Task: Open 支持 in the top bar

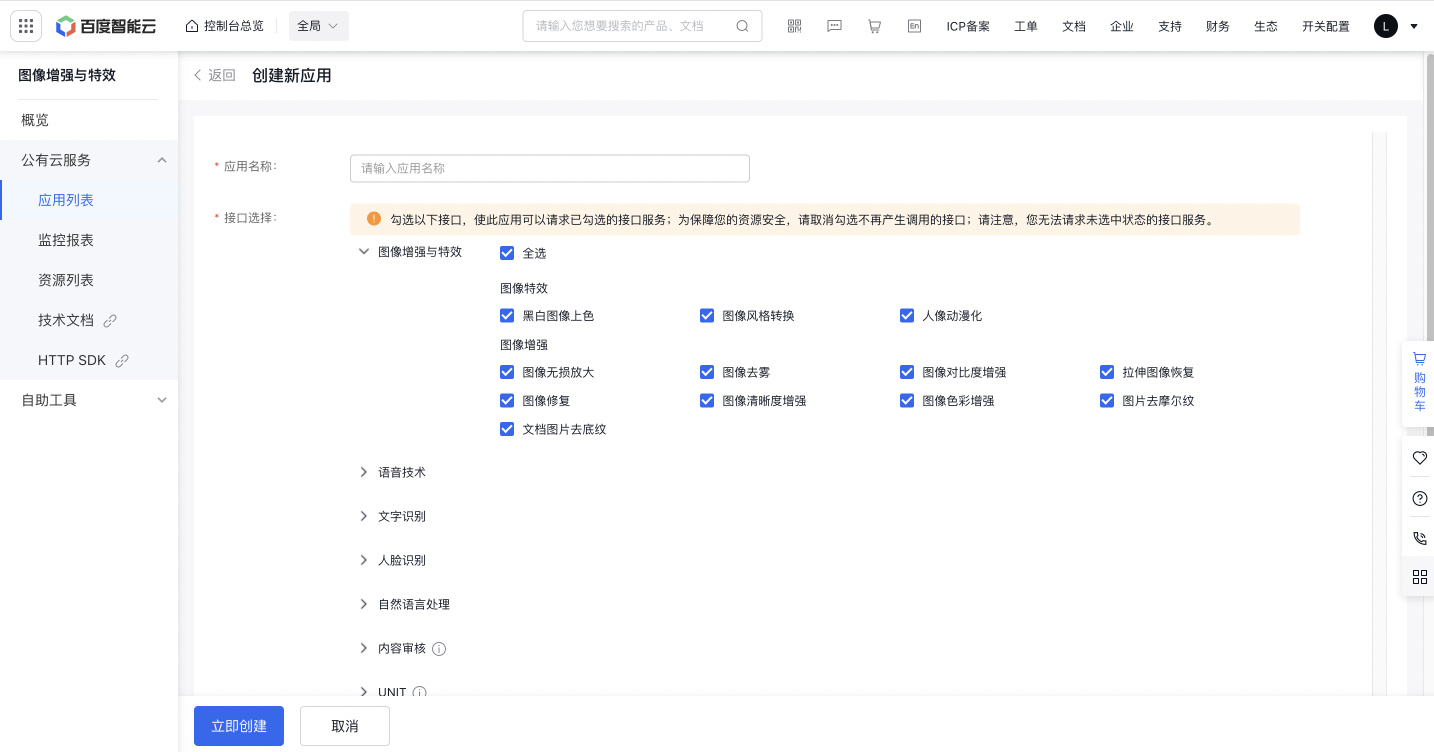Action: pos(1170,26)
